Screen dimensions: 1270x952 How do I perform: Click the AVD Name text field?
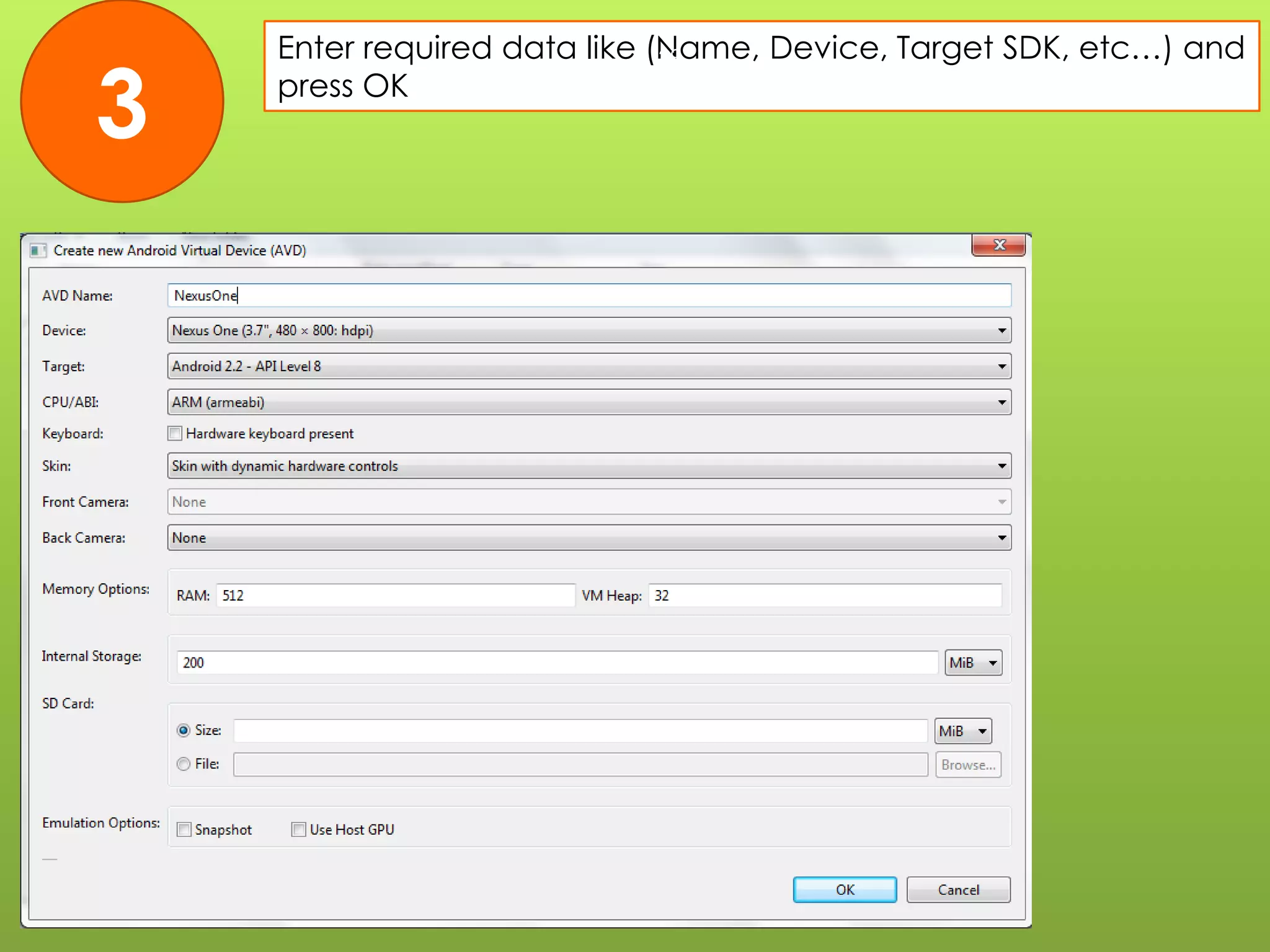click(589, 296)
